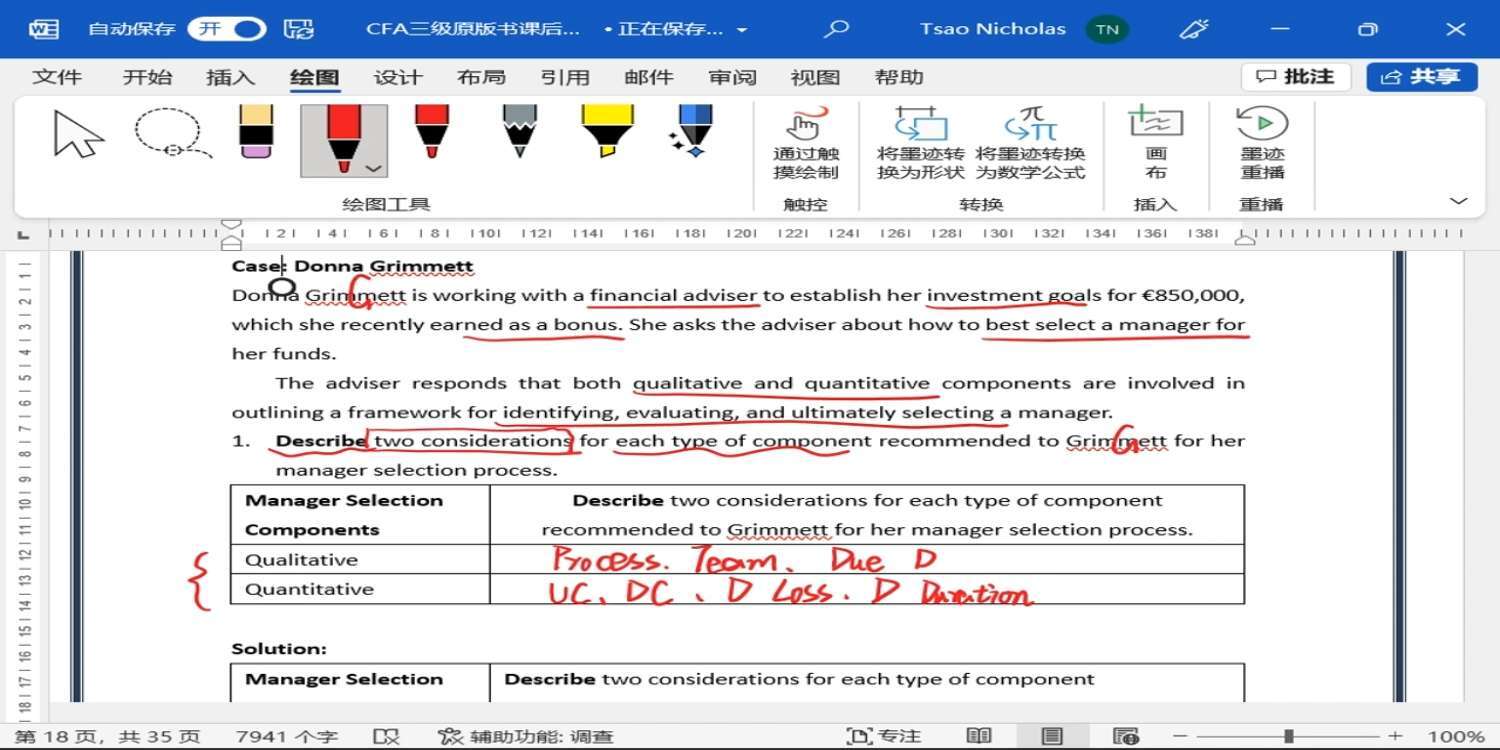Viewport: 1500px width, 750px height.
Task: Click the heading "Case: Donna Grimmett"
Action: [353, 266]
